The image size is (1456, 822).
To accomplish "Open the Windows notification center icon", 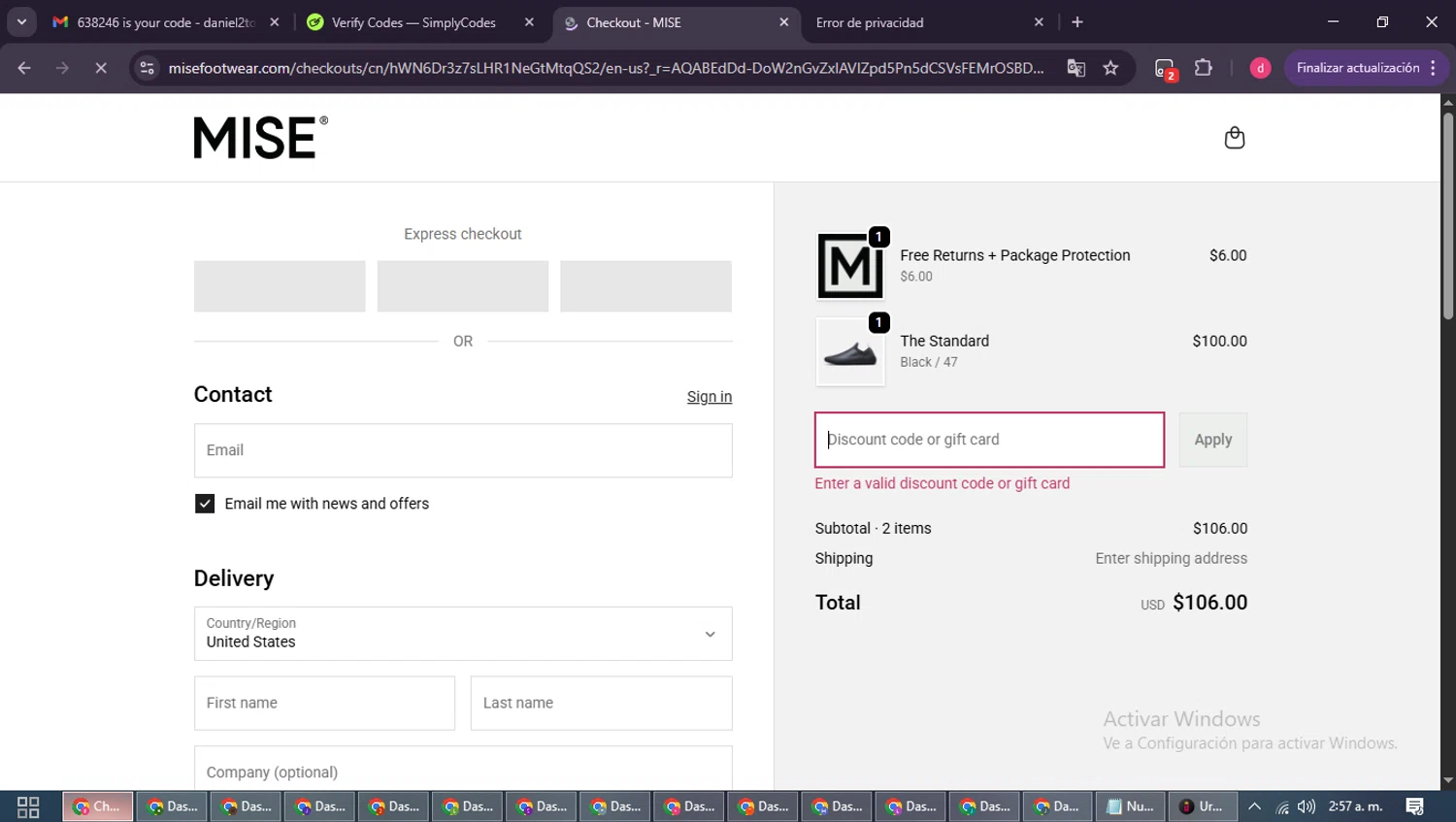I will coord(1415,806).
